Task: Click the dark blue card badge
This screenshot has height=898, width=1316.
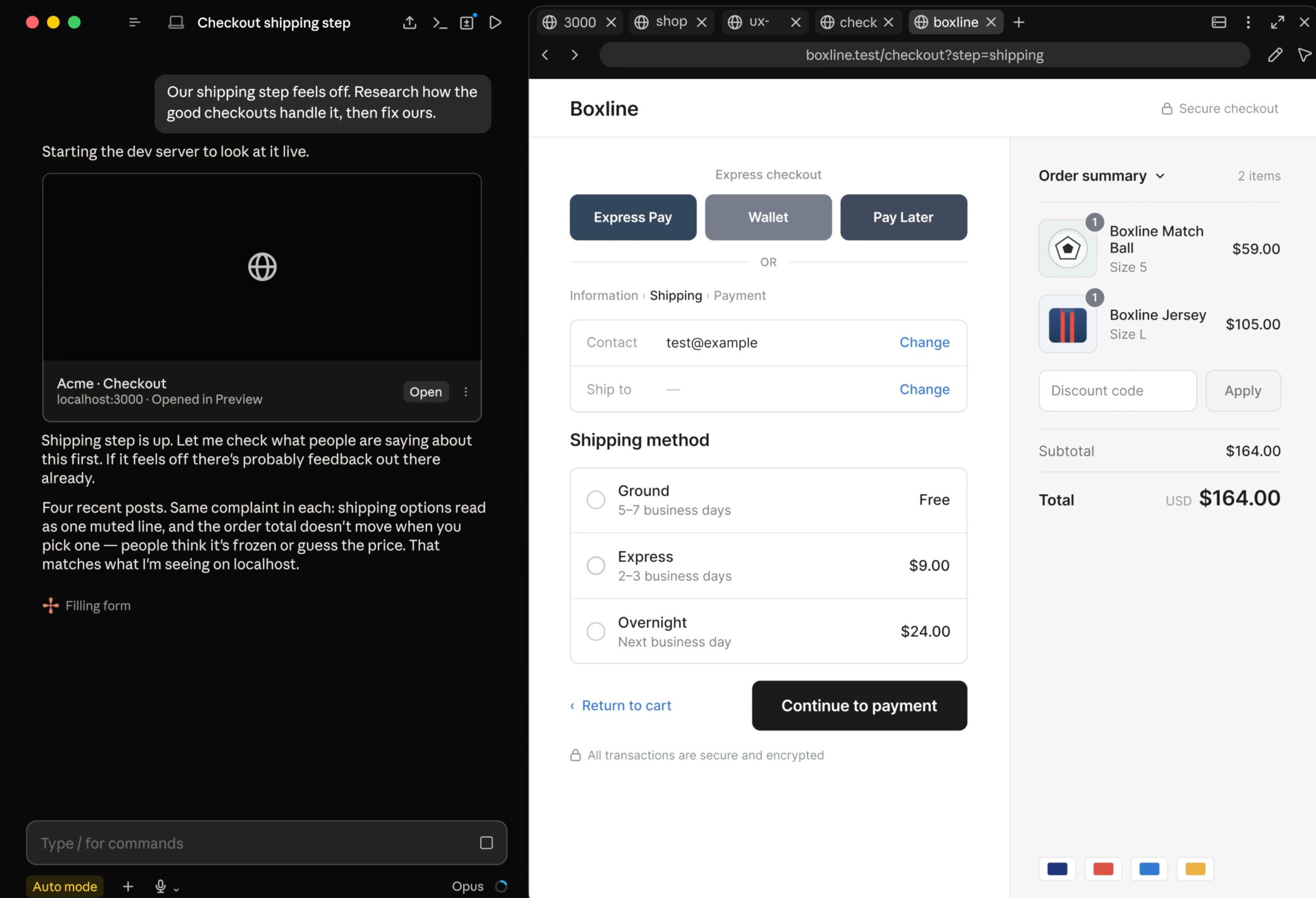Action: click(1057, 869)
